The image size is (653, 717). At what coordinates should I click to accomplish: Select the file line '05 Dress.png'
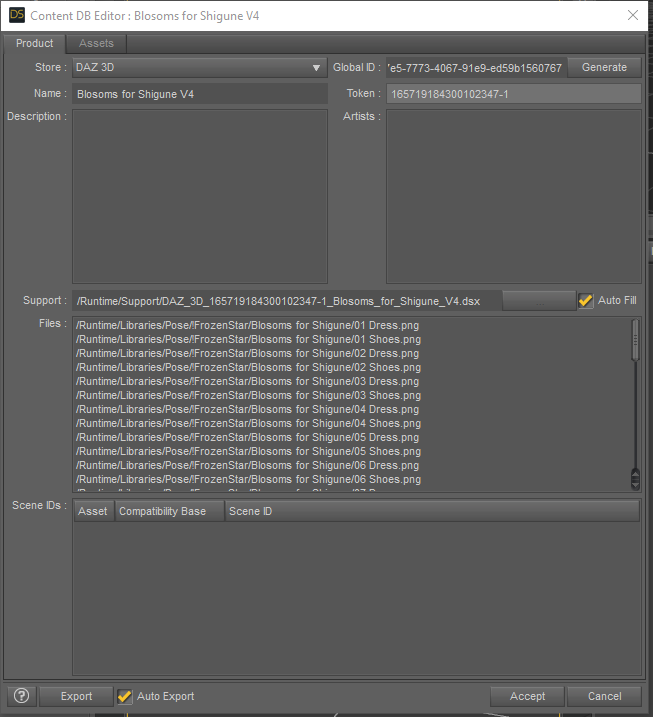[247, 437]
